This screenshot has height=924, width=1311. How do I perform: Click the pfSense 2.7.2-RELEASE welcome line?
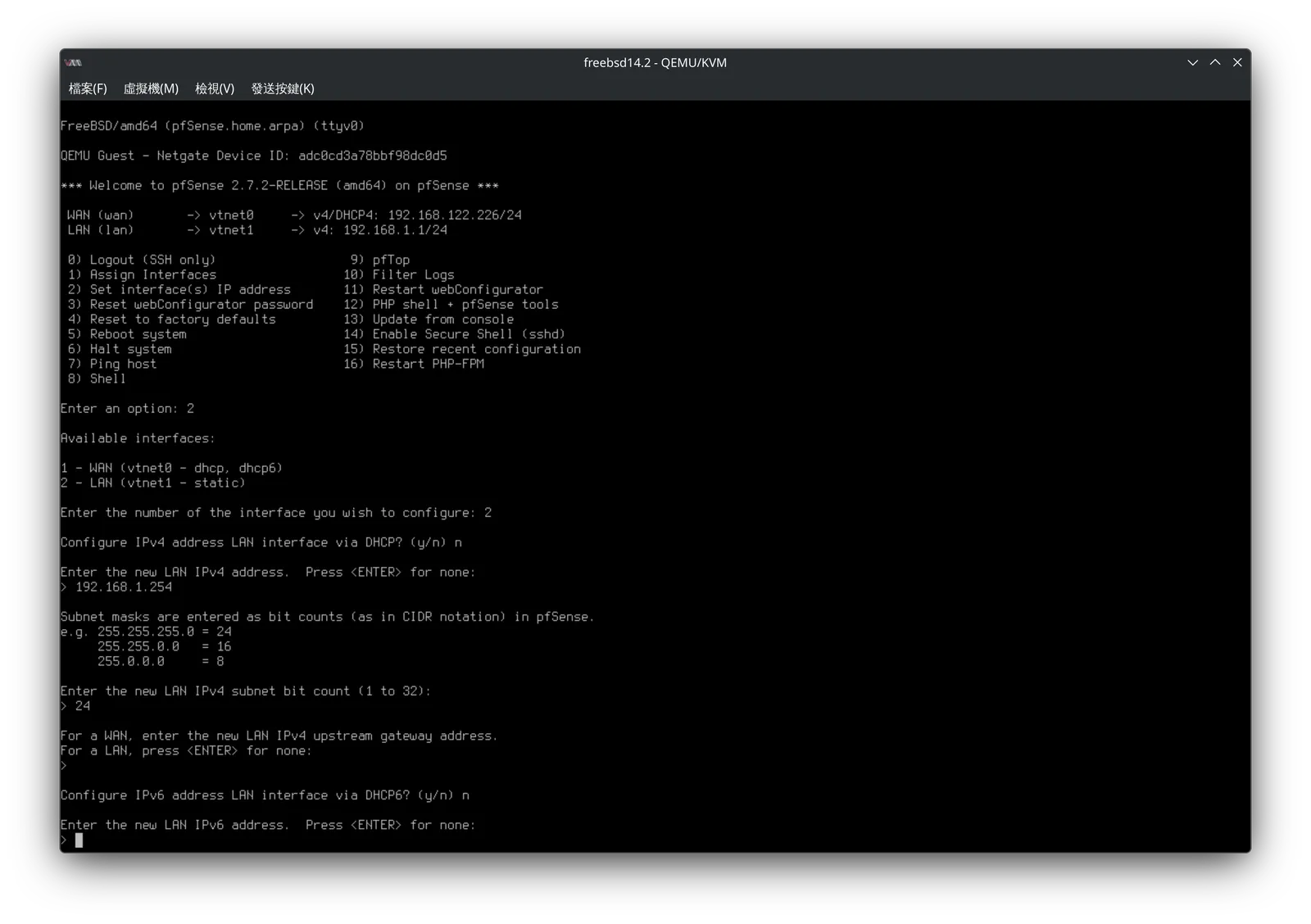point(279,186)
